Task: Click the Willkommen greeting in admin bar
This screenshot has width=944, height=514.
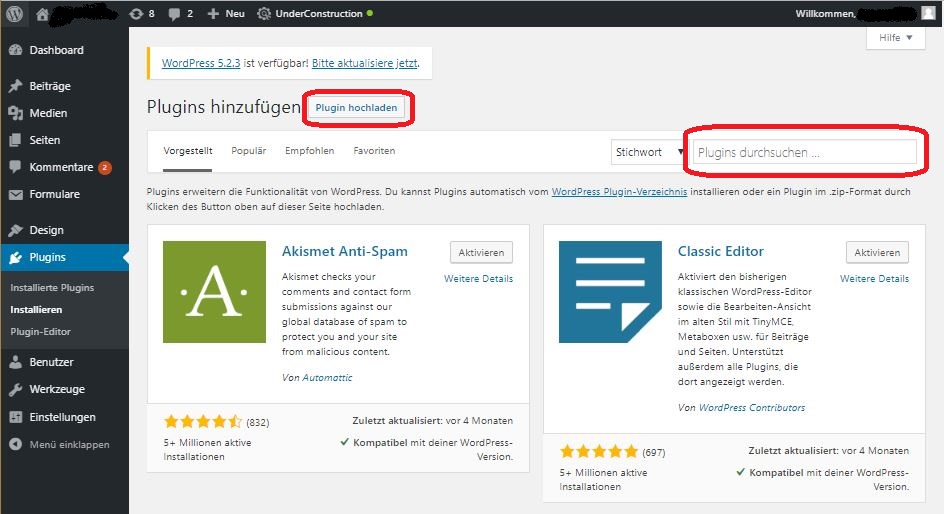Action: point(825,13)
